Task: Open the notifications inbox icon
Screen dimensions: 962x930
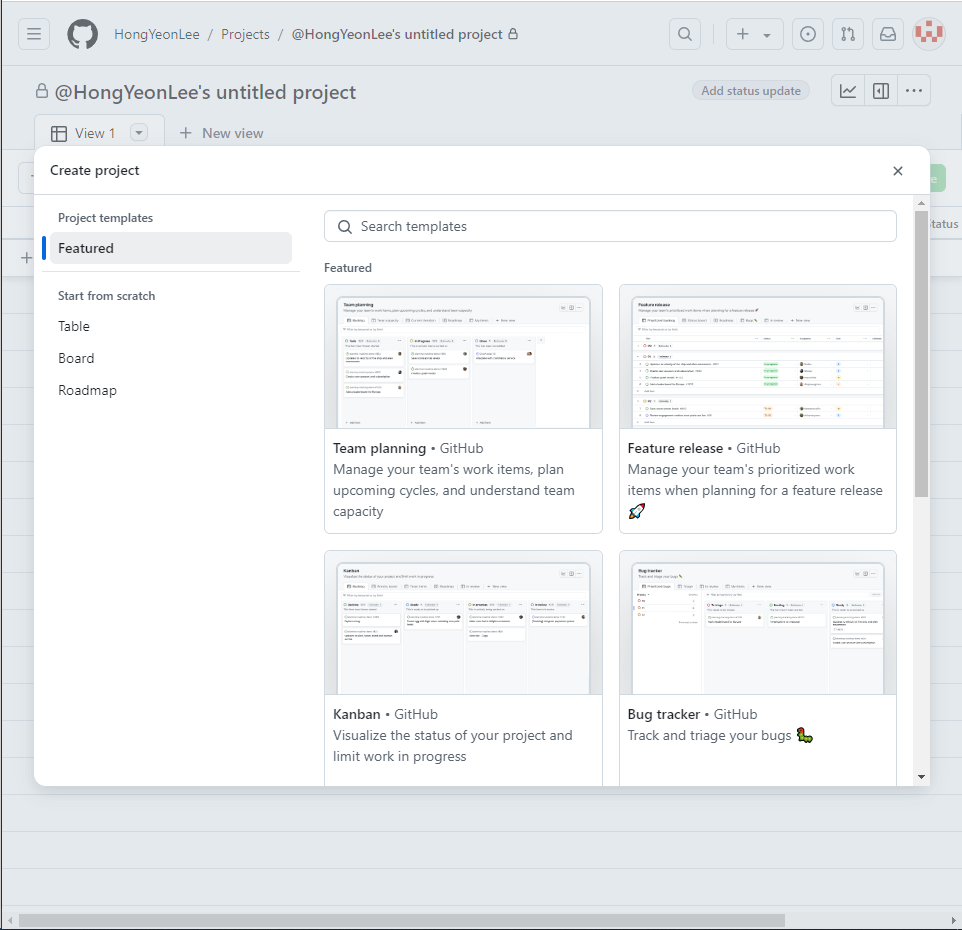Action: 888,34
